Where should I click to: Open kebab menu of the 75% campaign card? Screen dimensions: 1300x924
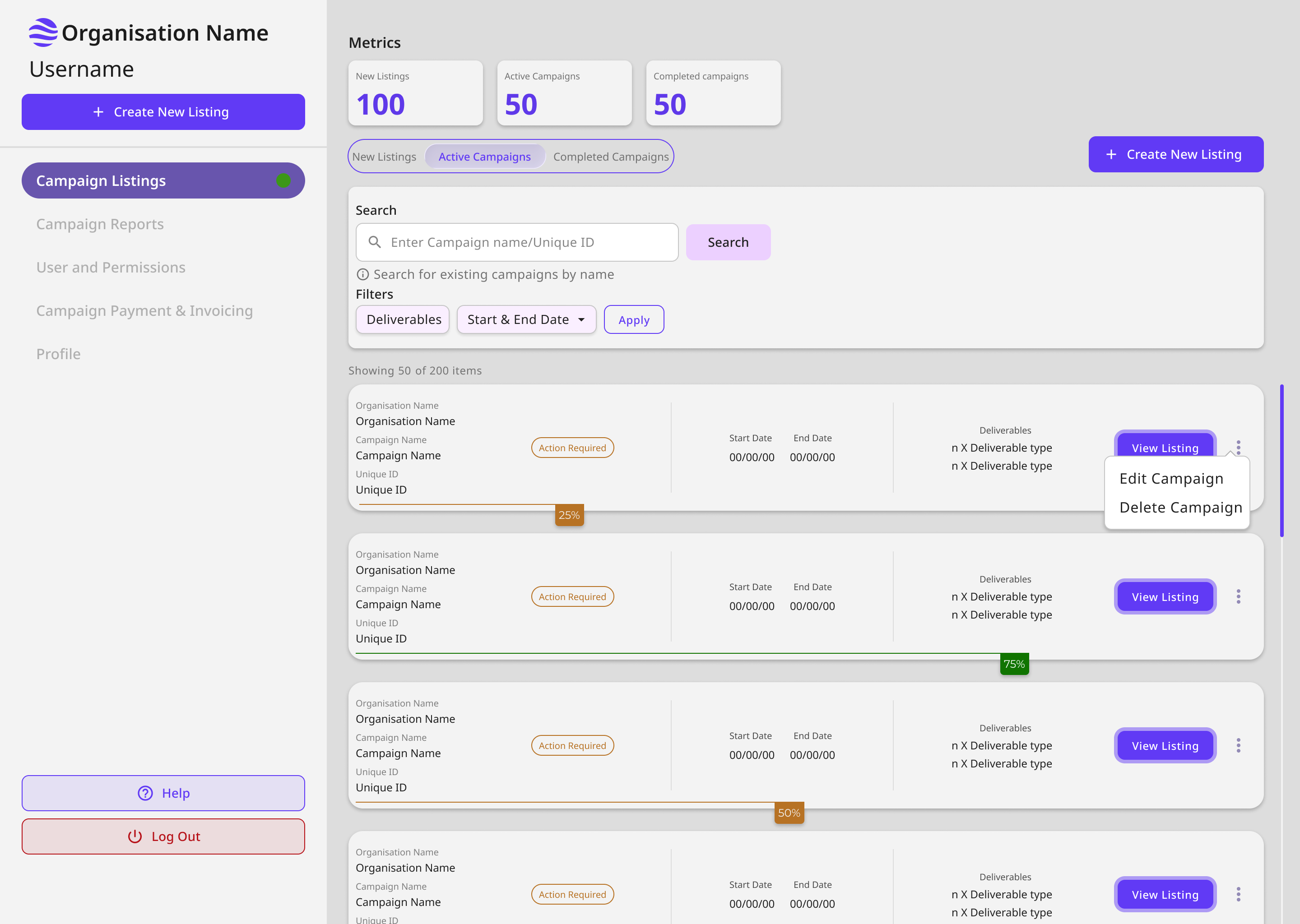tap(1239, 596)
